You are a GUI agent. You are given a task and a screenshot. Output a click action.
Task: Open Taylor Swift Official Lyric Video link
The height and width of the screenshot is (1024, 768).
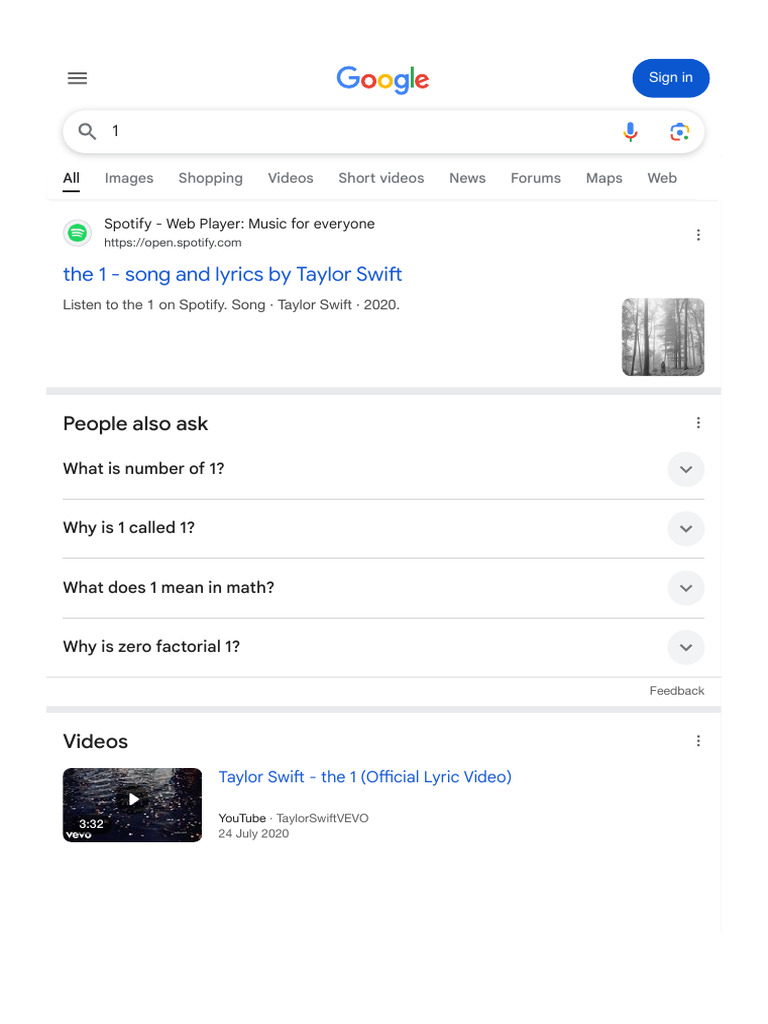pos(365,777)
